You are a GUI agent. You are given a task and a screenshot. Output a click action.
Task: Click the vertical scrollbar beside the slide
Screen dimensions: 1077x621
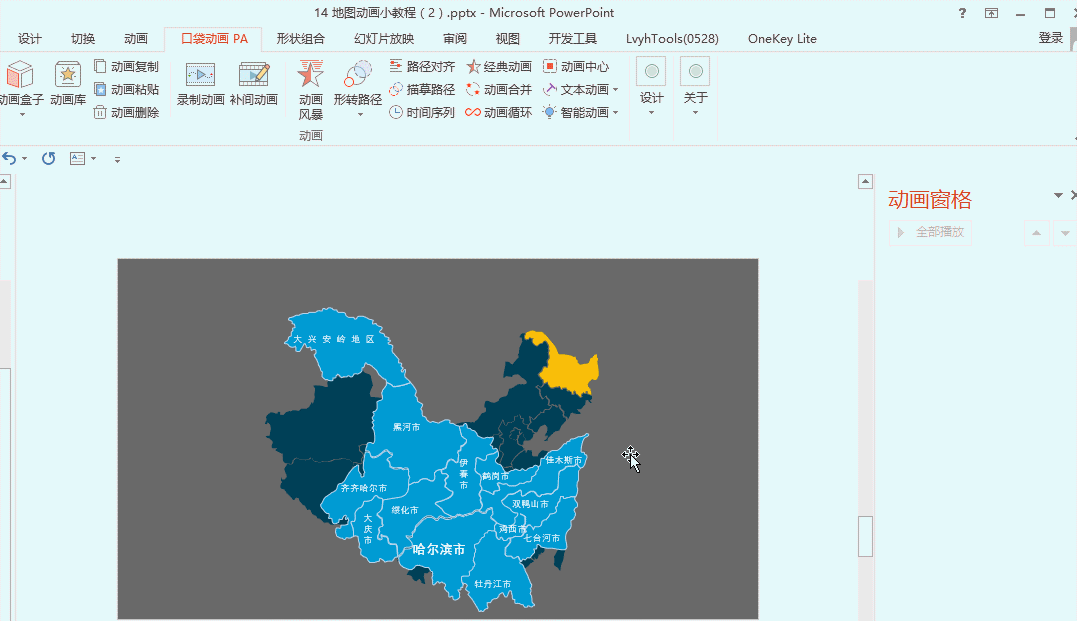coord(864,536)
